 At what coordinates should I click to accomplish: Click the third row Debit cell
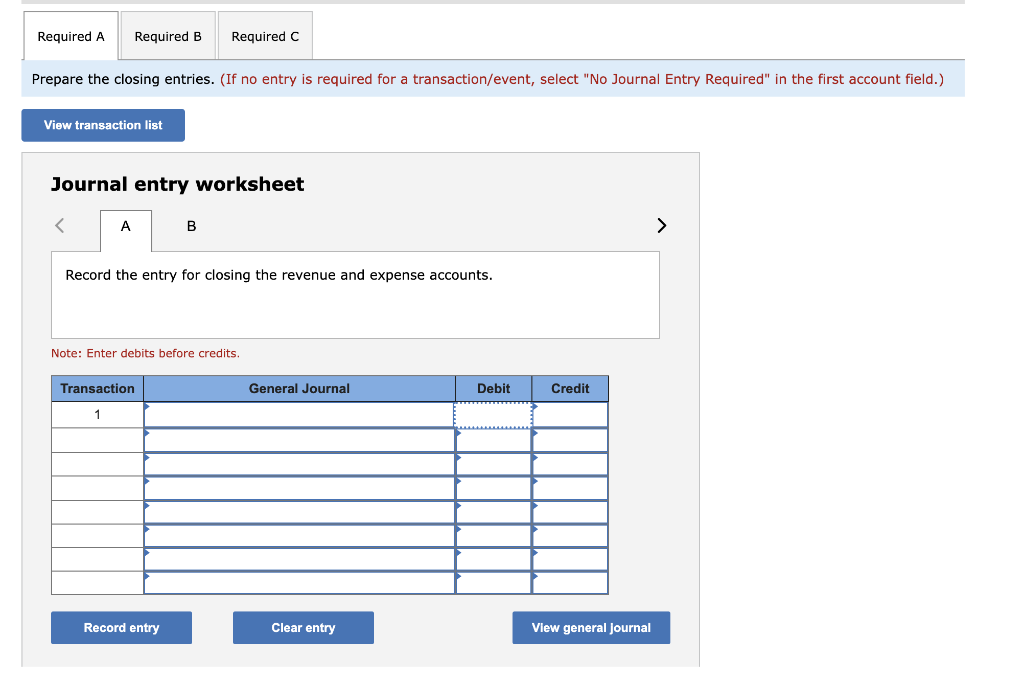point(493,464)
